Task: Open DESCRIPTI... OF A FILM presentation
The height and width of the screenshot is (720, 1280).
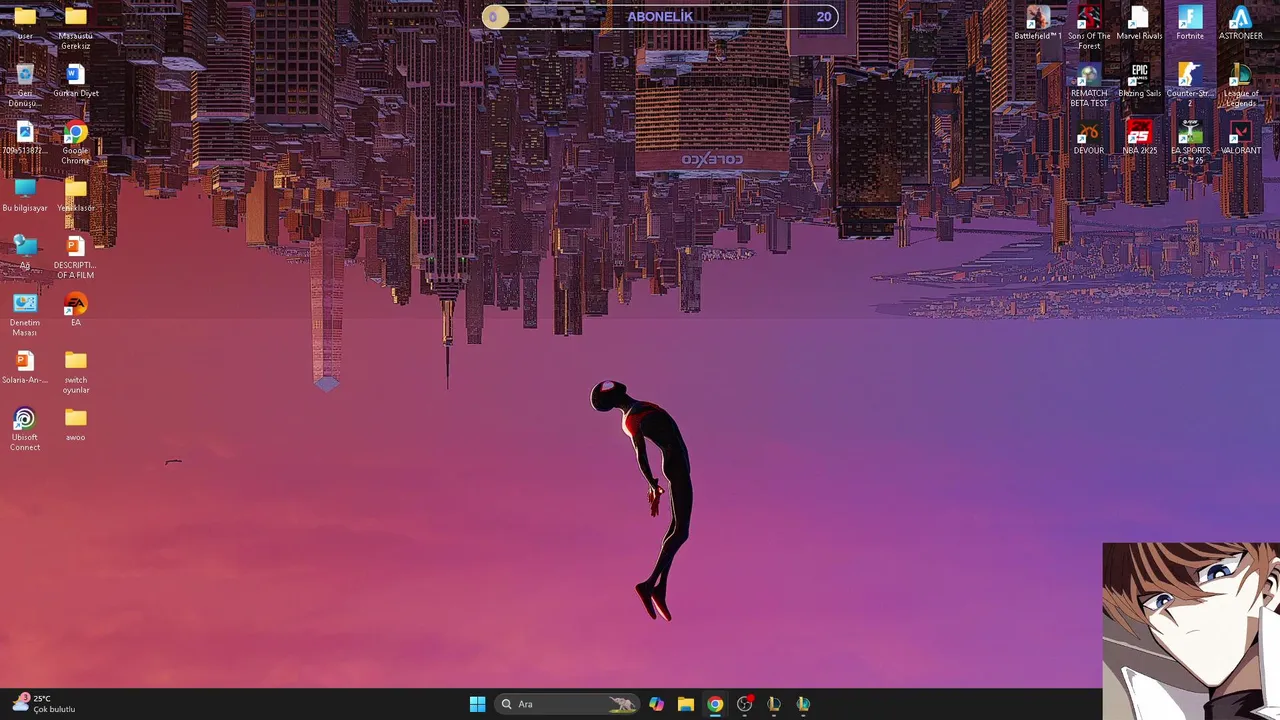Action: click(75, 257)
